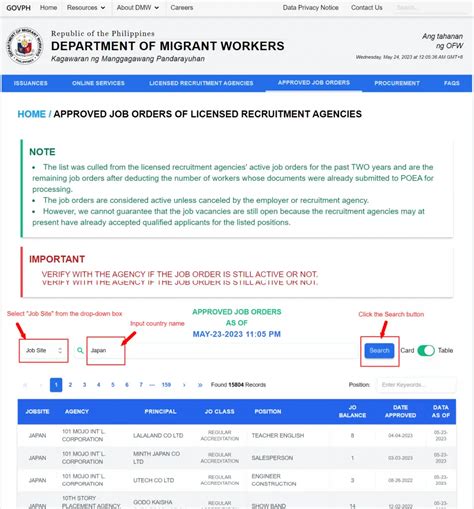The width and height of the screenshot is (474, 509).
Task: Open the Contact Us link
Action: (366, 8)
